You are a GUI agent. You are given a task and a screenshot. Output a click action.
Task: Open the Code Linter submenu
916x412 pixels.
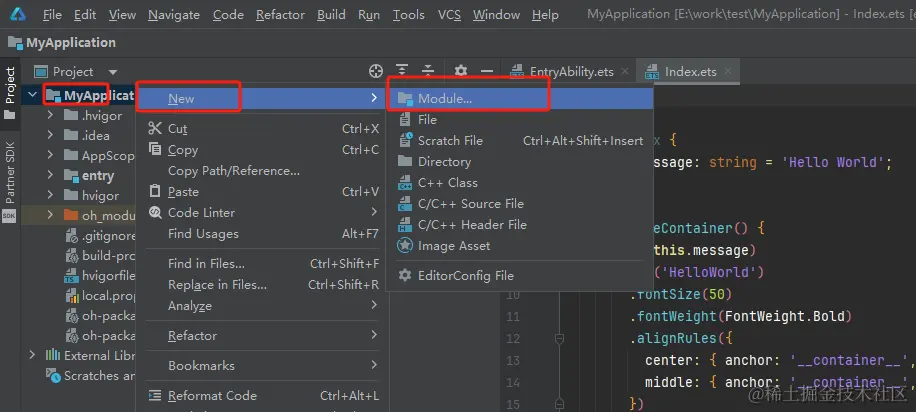click(261, 213)
